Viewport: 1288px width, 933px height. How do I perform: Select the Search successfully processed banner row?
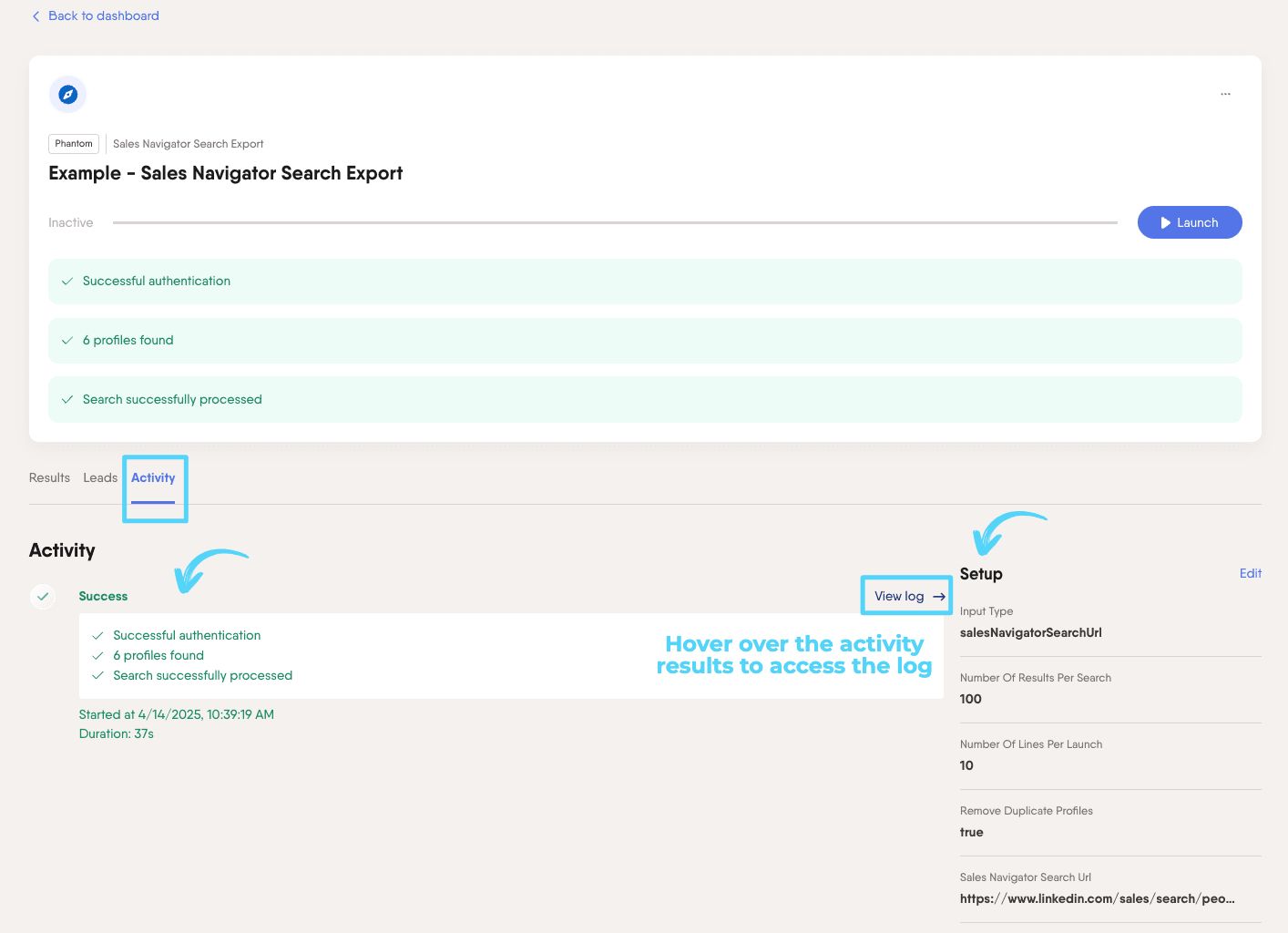(x=645, y=400)
